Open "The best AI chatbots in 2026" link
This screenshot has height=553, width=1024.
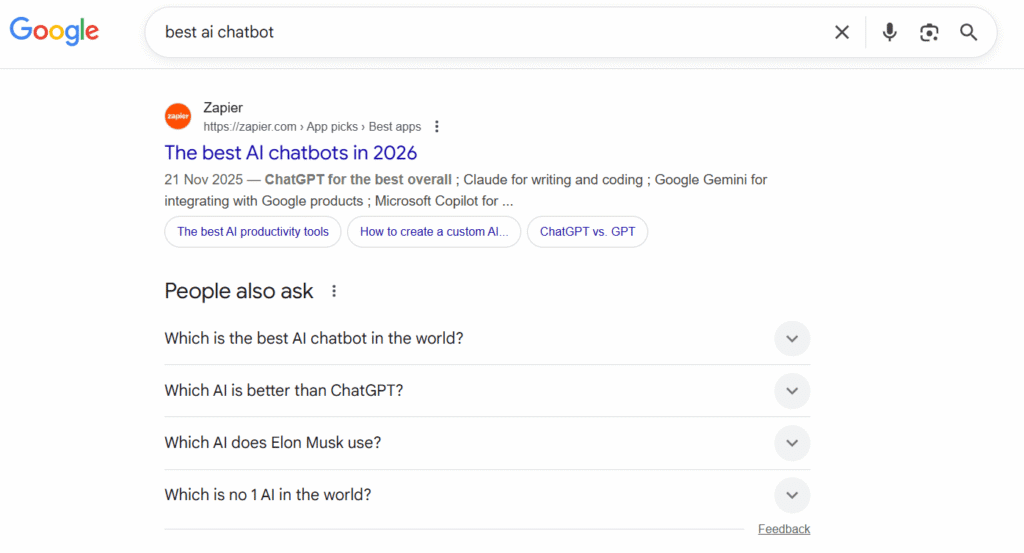coord(290,153)
